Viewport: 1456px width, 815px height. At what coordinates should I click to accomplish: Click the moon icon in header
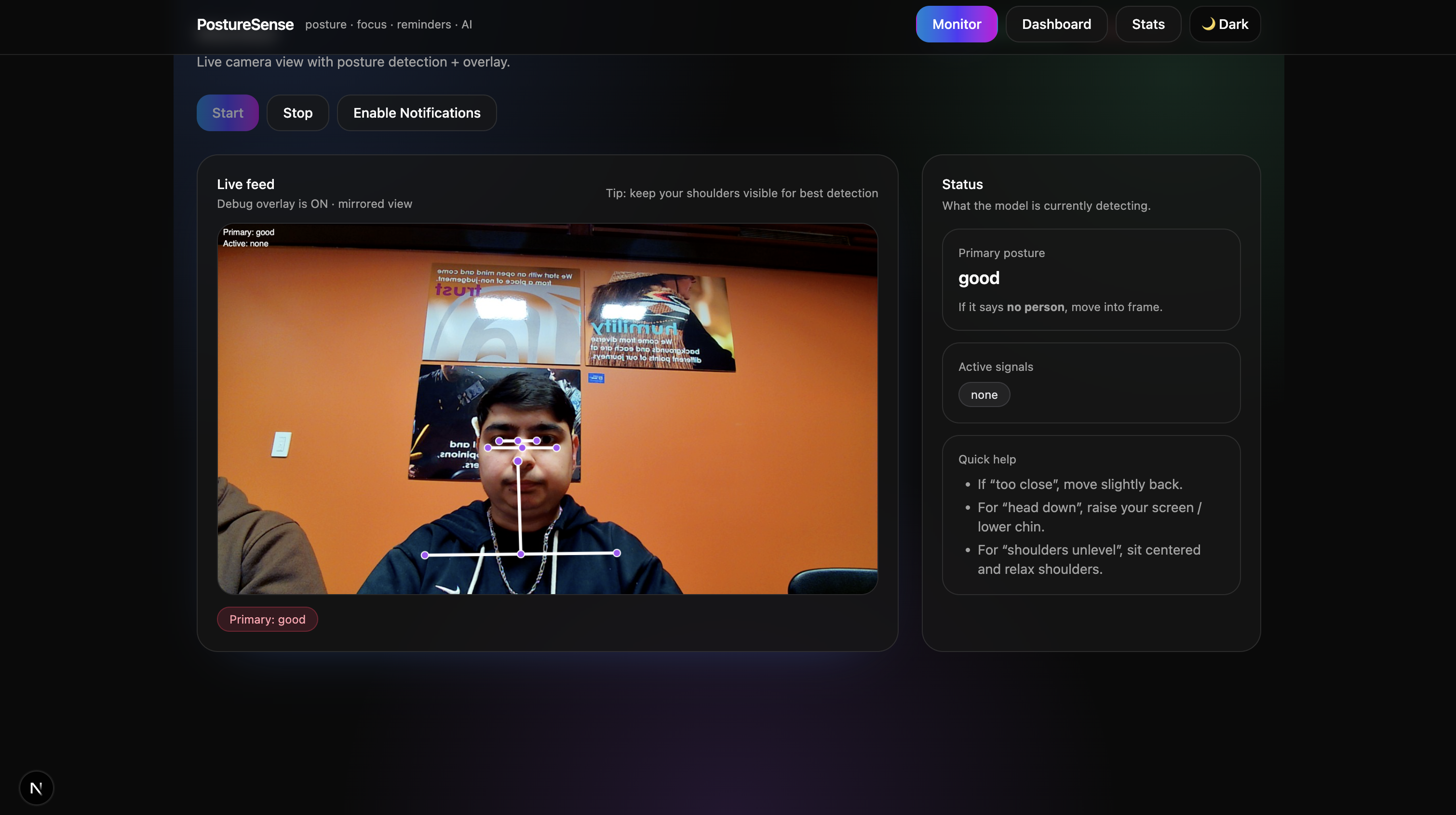[1208, 24]
